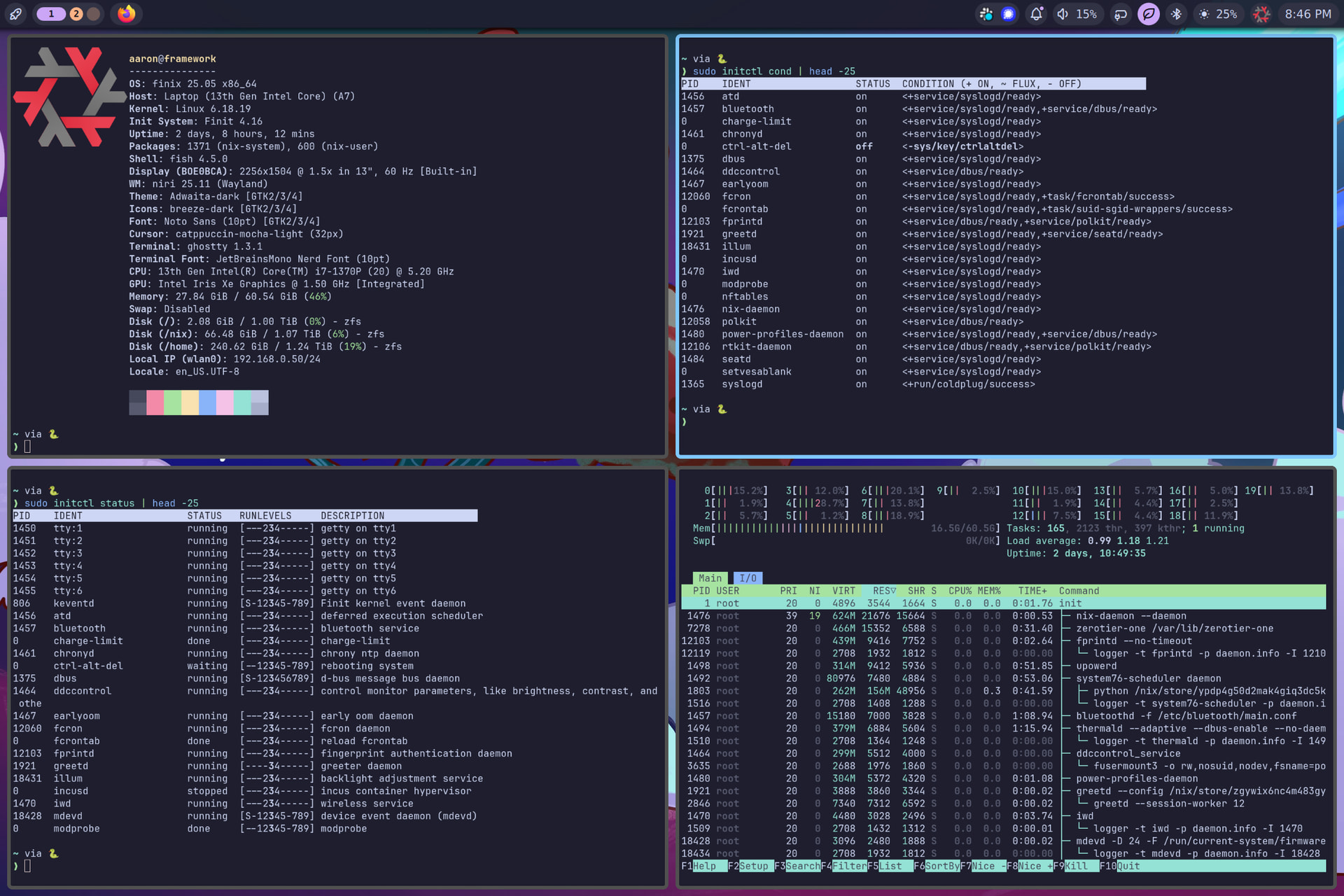Open the brightness 25% control

pos(1218,14)
